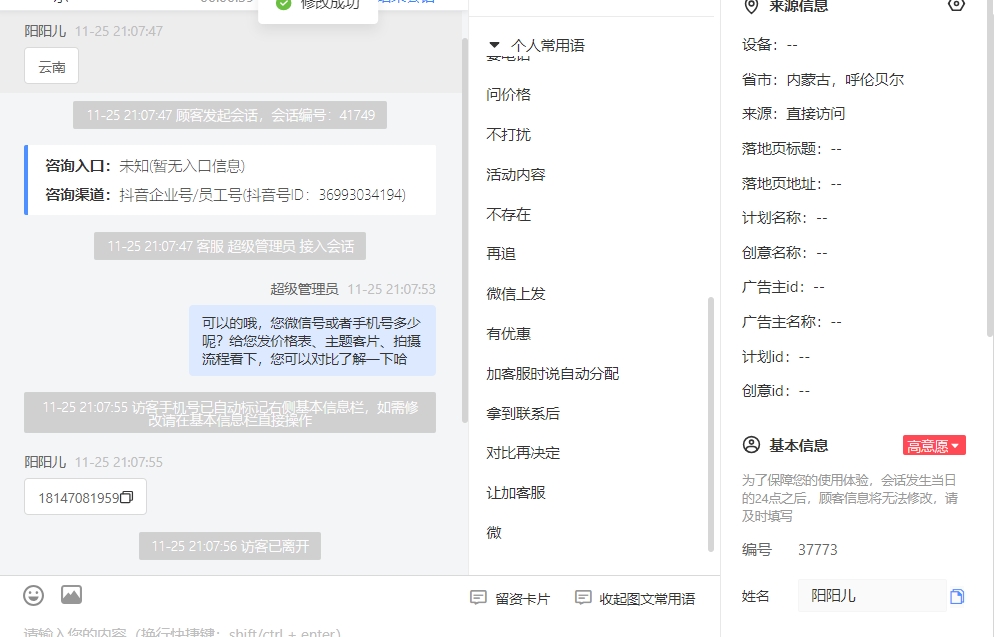Open settings icon next to 来源信息
The width and height of the screenshot is (994, 637).
pos(956,6)
